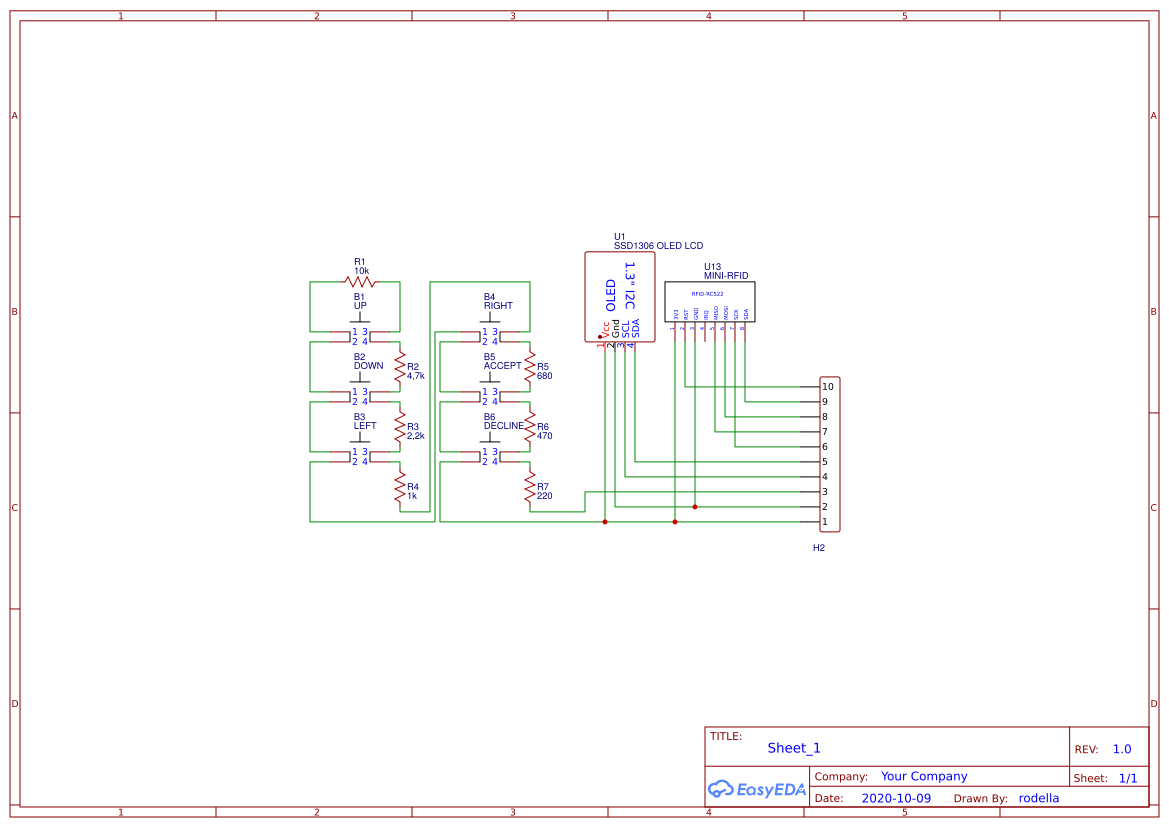1169x827 pixels.
Task: Select the date 2020-10-09 text
Action: [x=897, y=798]
